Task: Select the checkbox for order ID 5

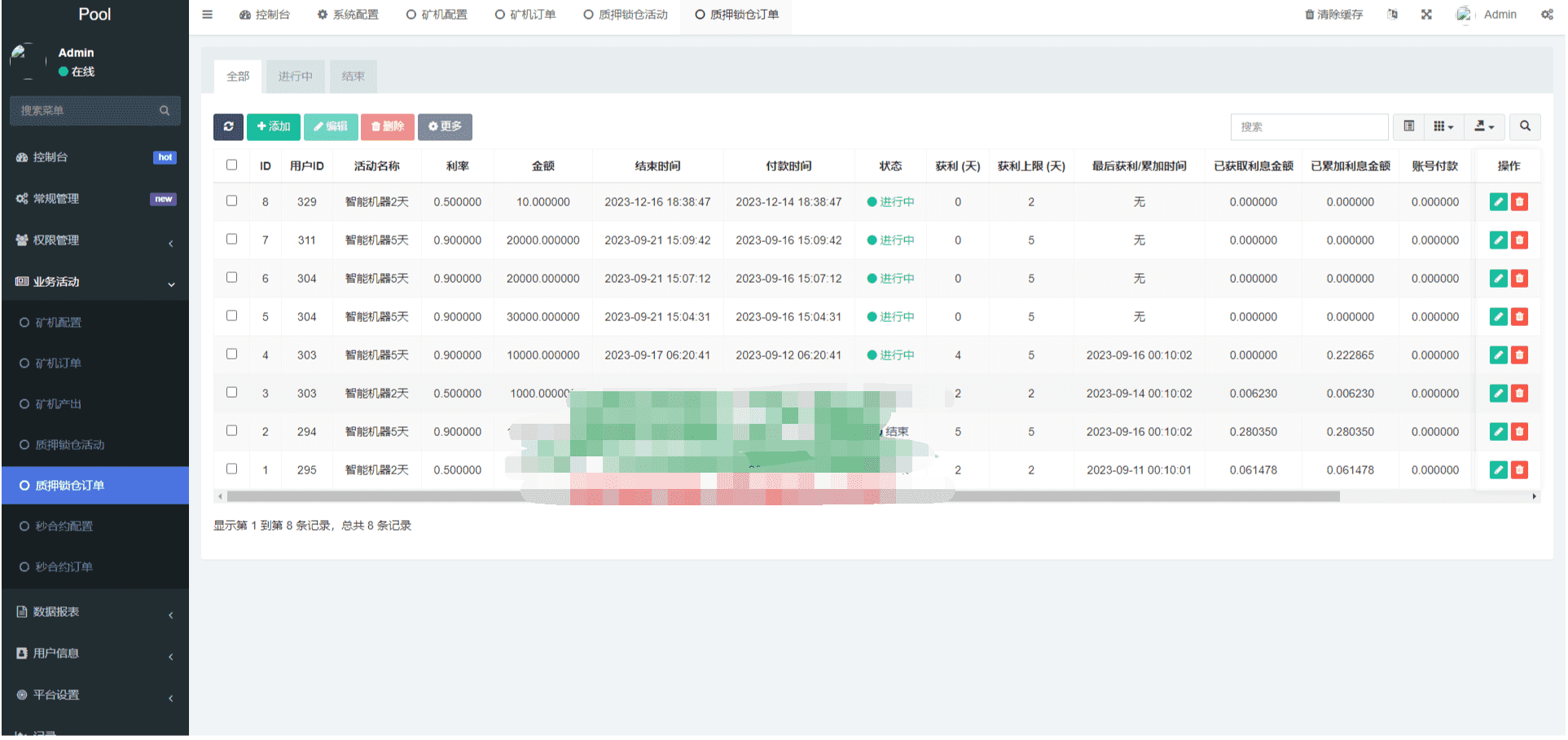Action: (232, 316)
